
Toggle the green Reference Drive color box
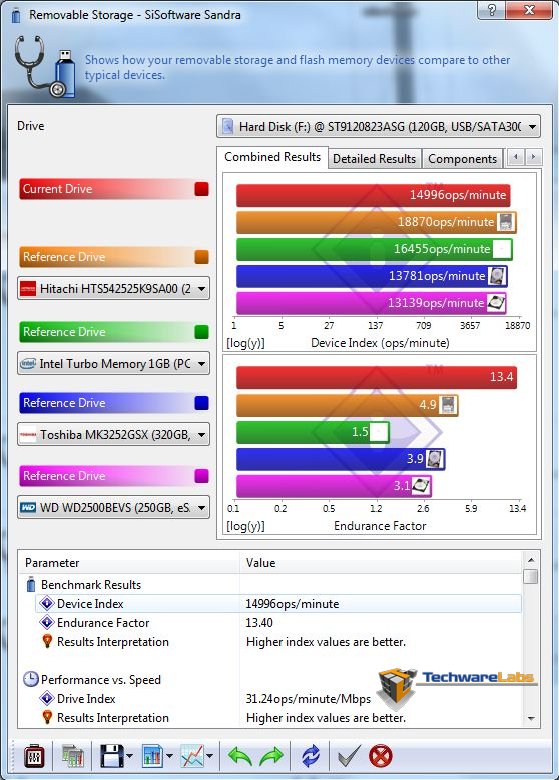(201, 332)
